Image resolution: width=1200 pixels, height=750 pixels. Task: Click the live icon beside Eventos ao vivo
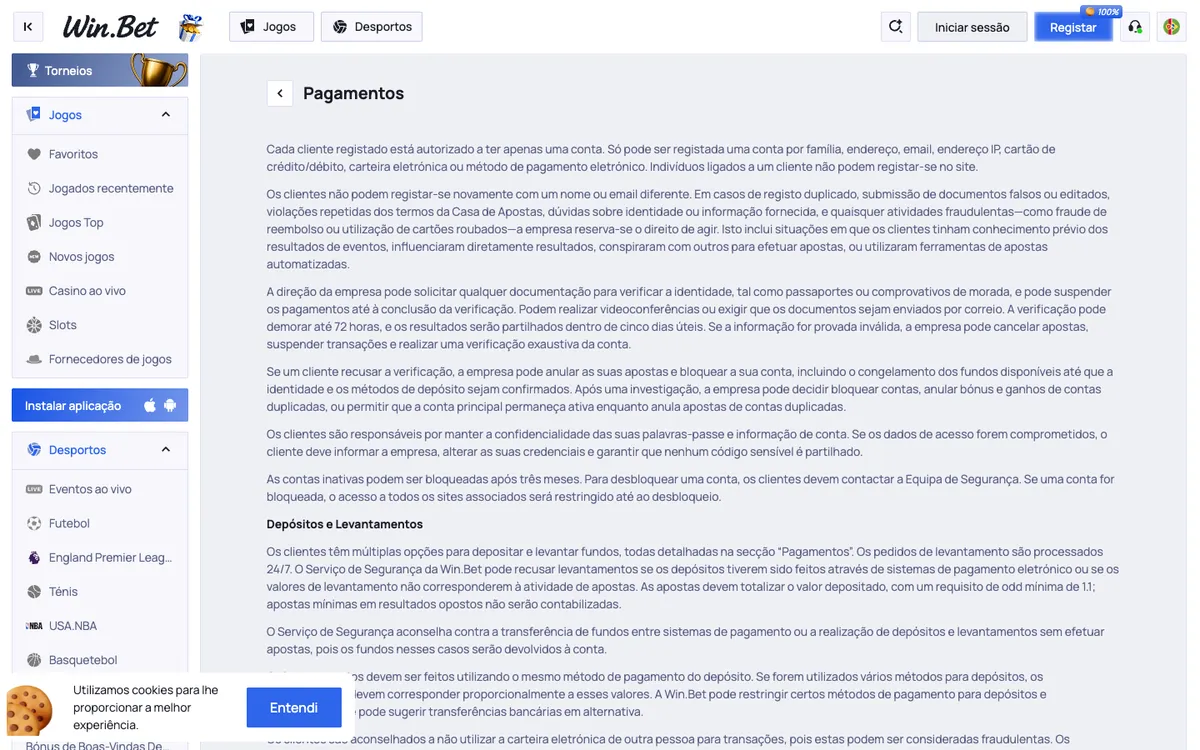point(34,489)
